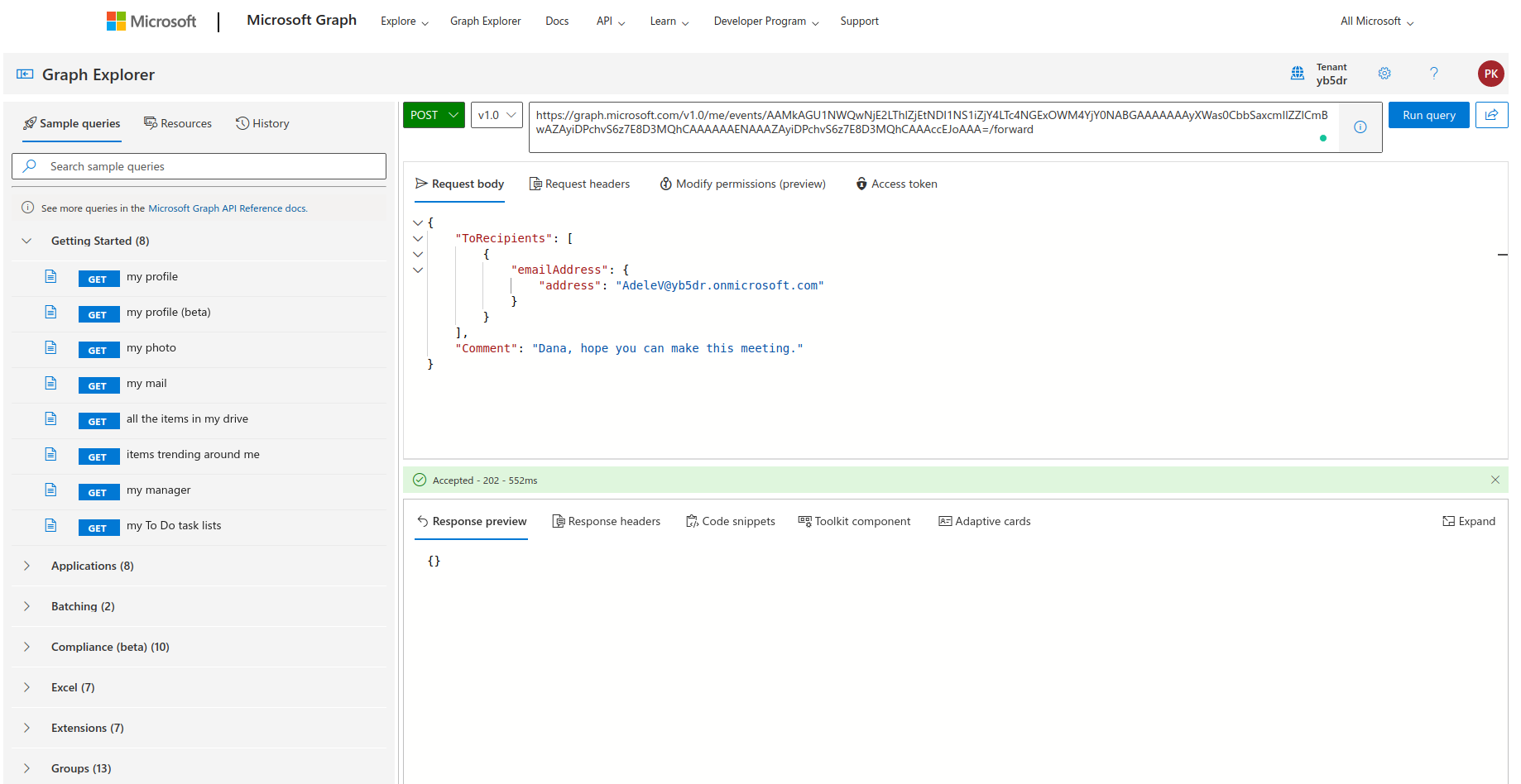Select Request body tab
The image size is (1521, 784).
pyautogui.click(x=459, y=184)
